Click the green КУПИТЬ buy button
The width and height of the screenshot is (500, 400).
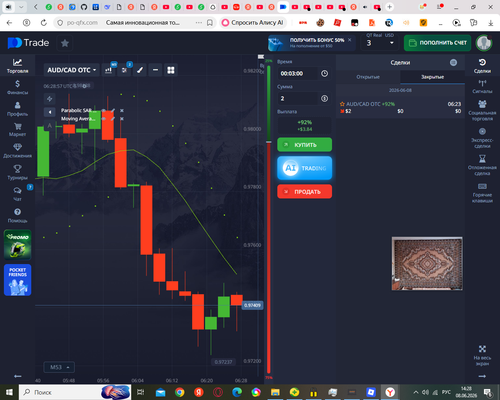305,145
